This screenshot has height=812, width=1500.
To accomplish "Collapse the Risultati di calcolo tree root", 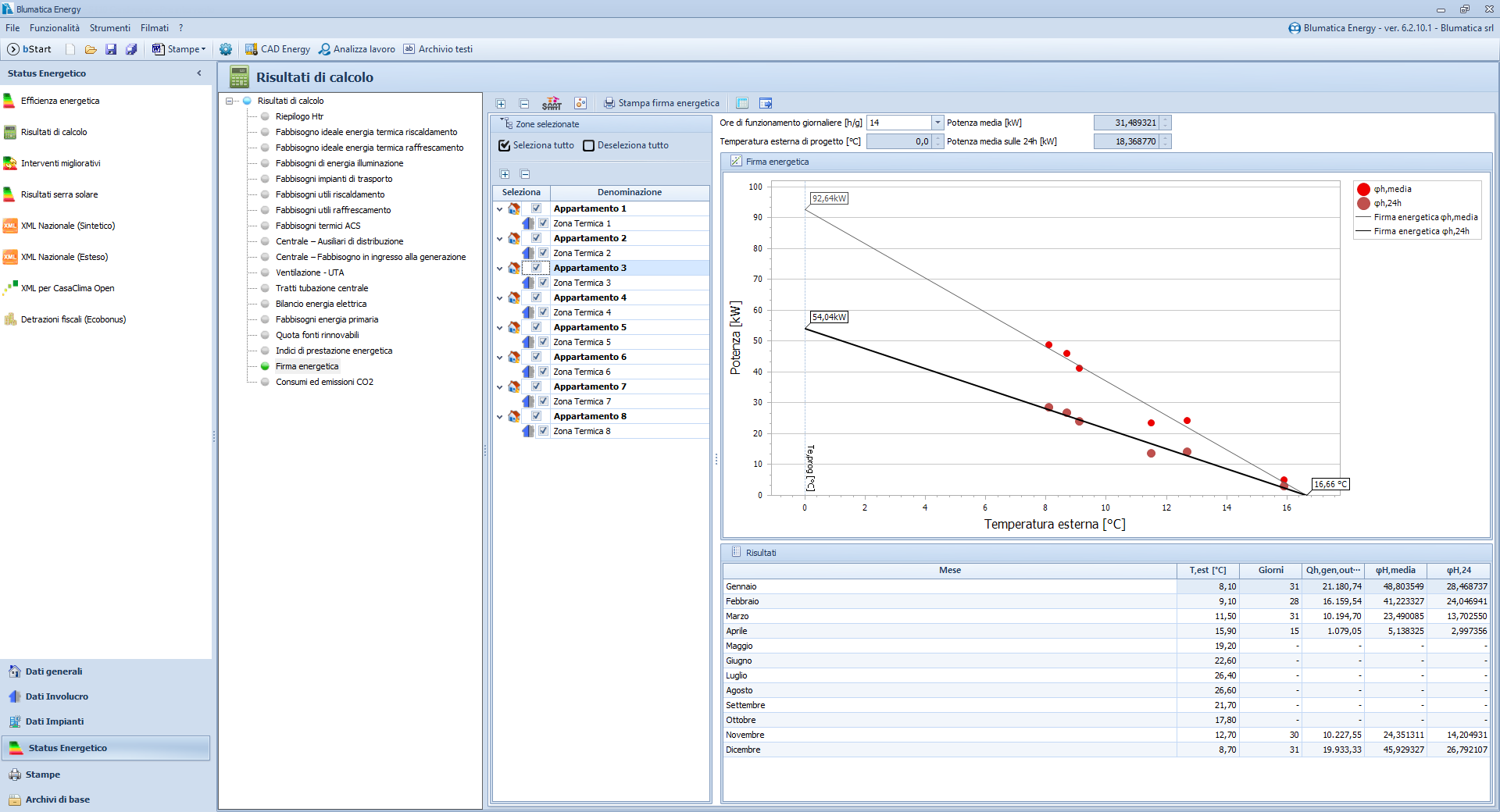I will [230, 101].
